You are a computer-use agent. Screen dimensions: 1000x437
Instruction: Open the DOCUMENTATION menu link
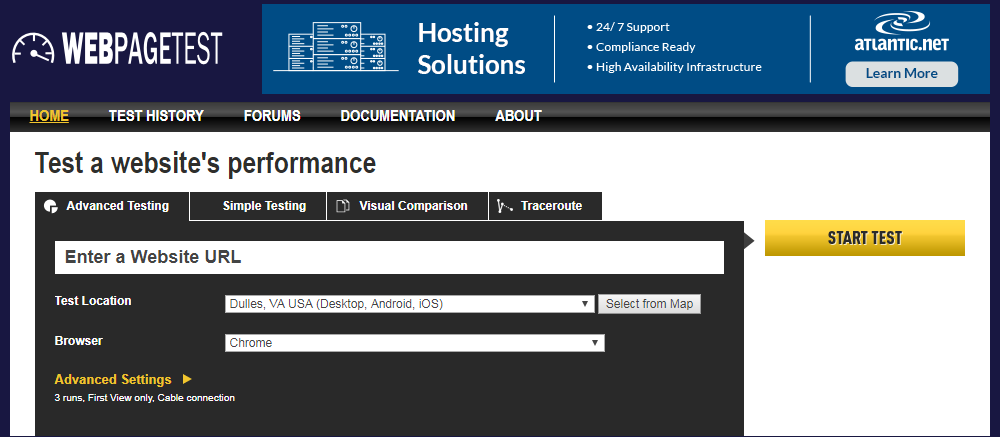[398, 116]
